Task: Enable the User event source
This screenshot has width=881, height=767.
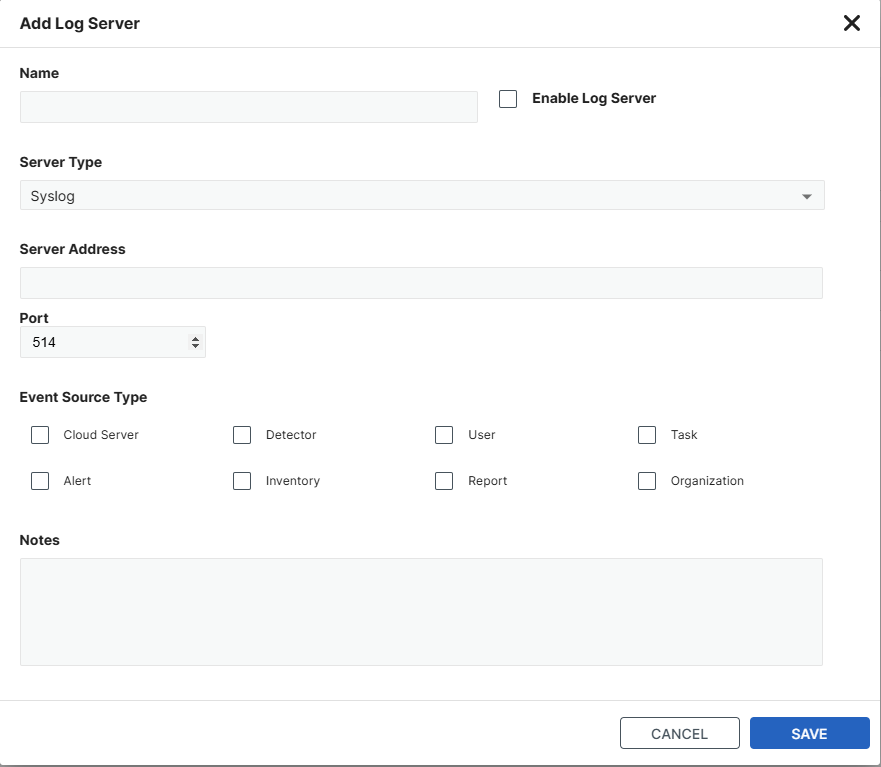Action: (x=444, y=435)
